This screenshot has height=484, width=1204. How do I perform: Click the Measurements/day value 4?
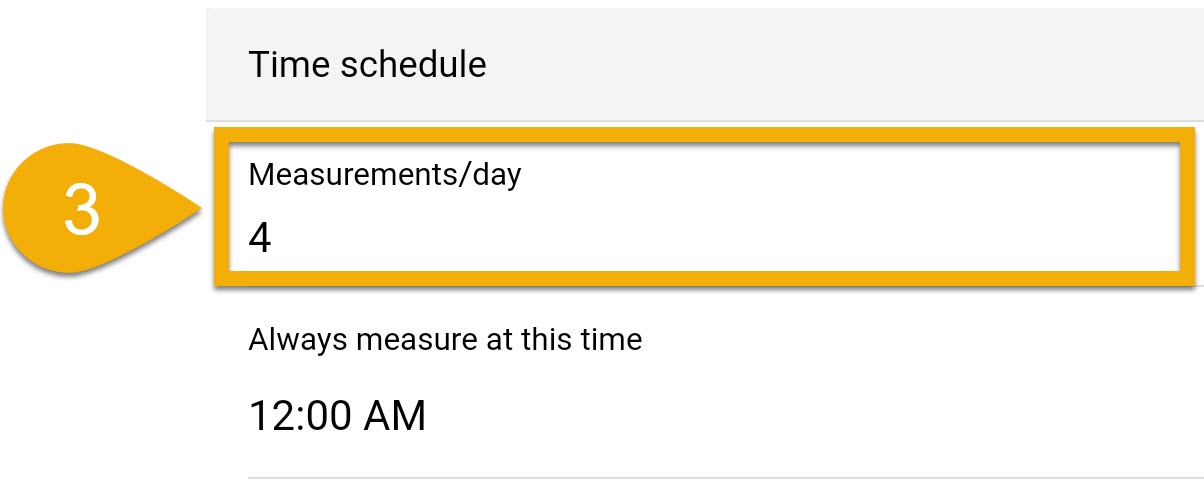(260, 239)
